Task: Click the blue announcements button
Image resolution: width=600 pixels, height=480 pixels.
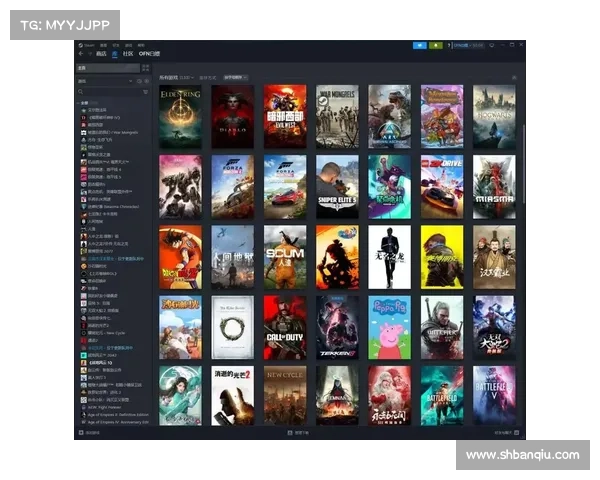Action: (x=420, y=45)
